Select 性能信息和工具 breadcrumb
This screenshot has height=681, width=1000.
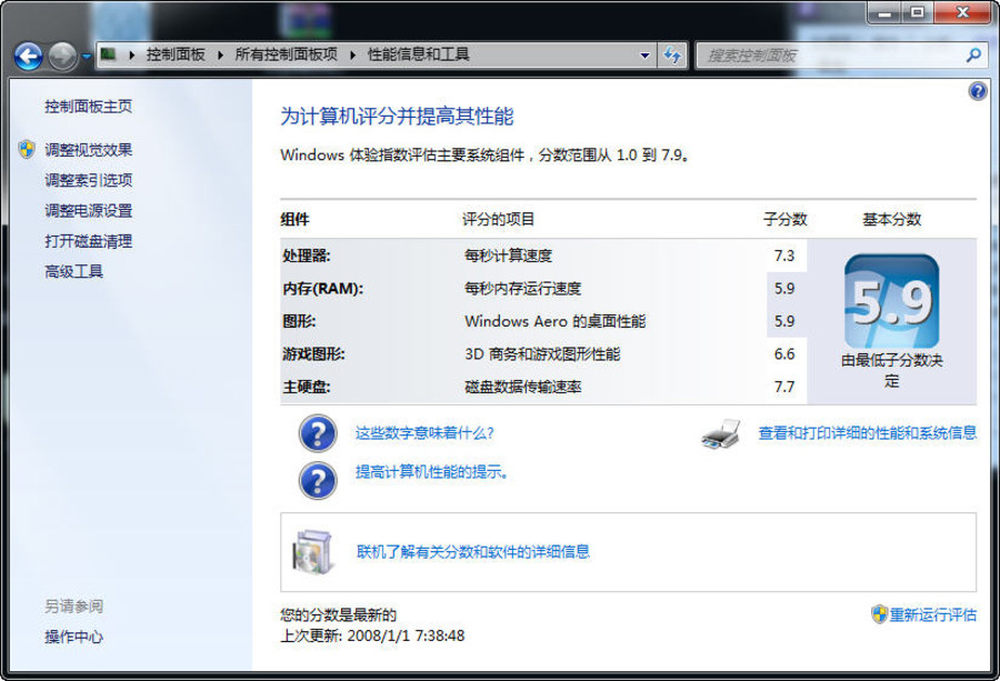(418, 55)
